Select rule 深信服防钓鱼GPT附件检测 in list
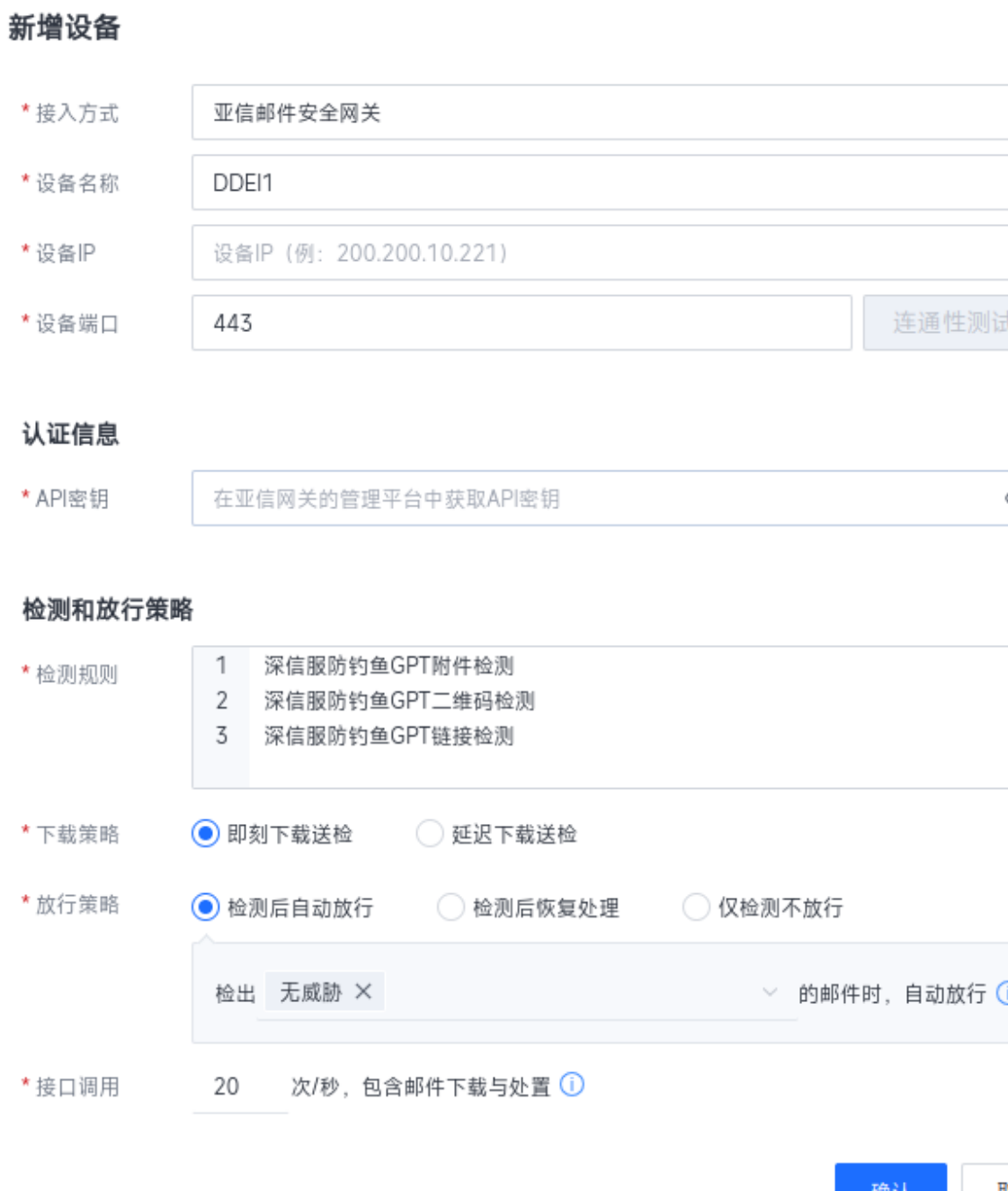Image resolution: width=1008 pixels, height=1191 pixels. 388,666
